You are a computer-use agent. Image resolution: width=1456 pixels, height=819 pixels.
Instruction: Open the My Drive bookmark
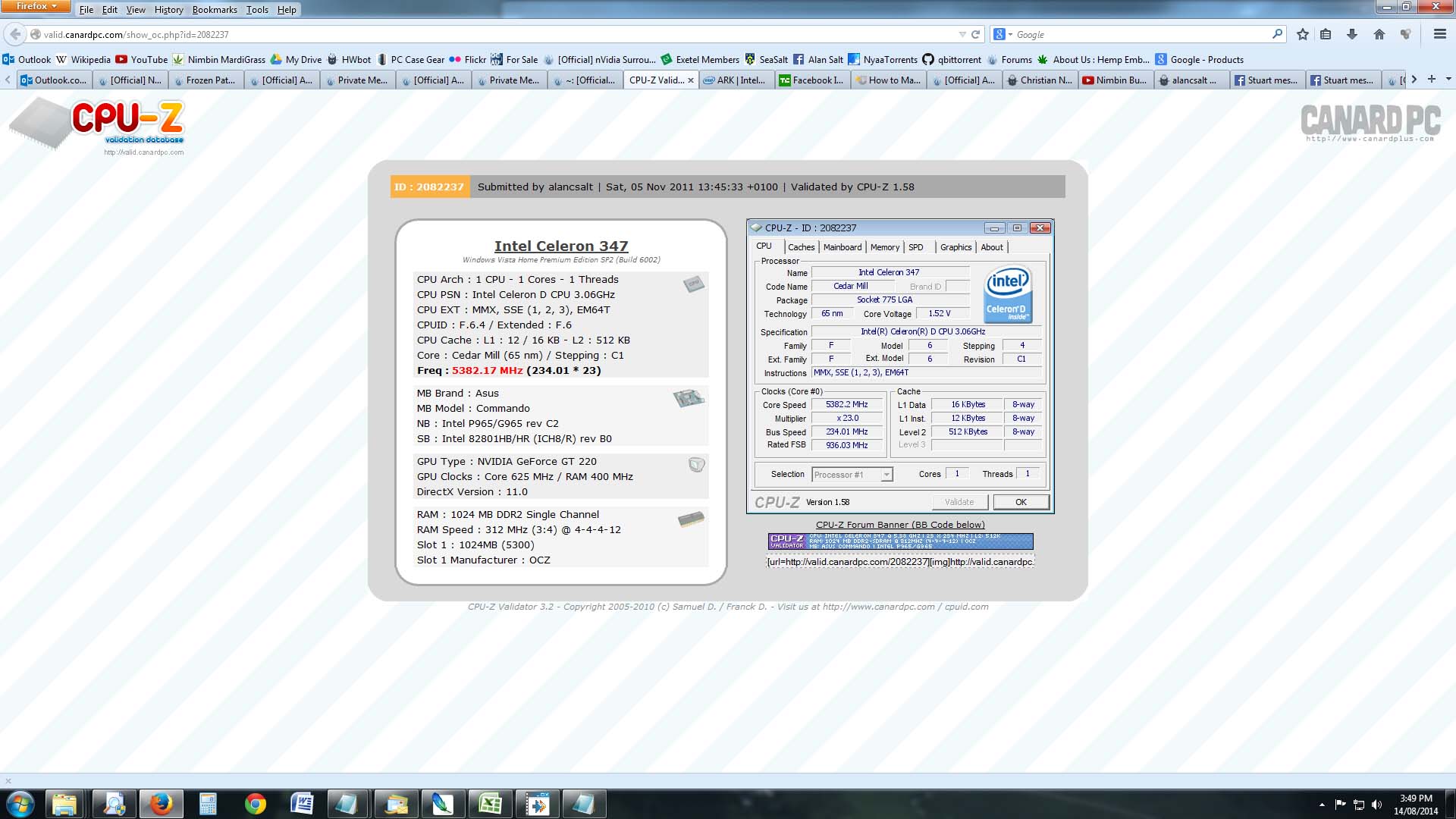296,59
